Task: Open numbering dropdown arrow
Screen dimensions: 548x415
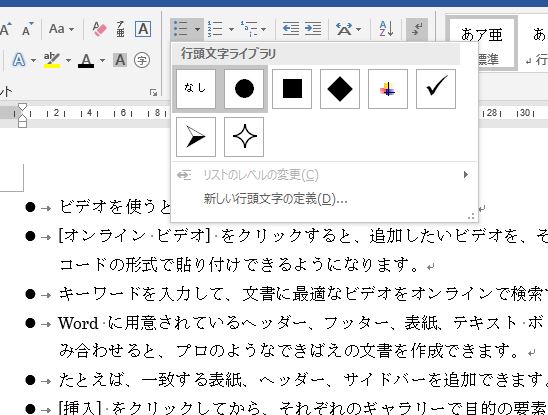Action: pyautogui.click(x=231, y=29)
